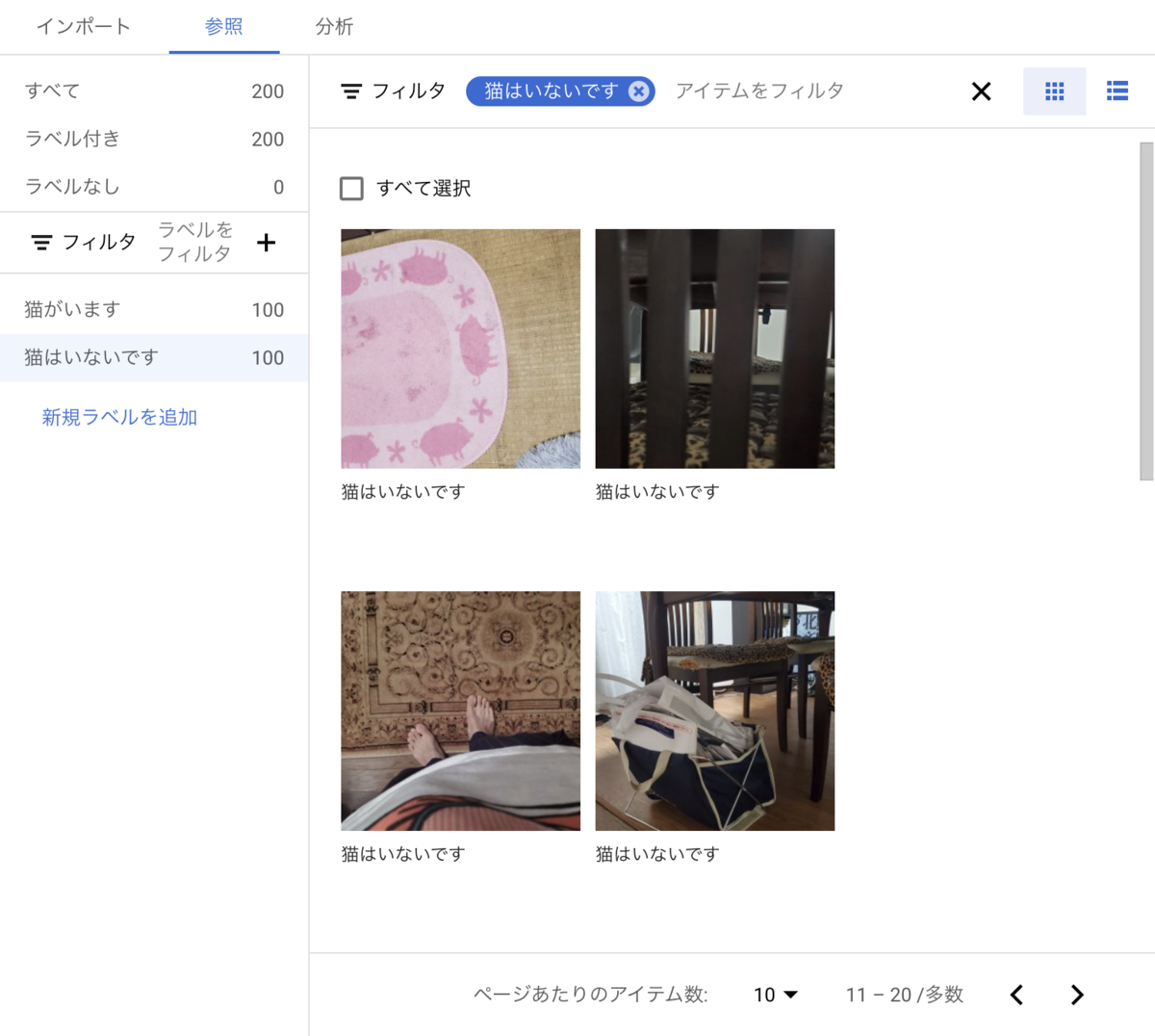Image resolution: width=1155 pixels, height=1036 pixels.
Task: Open the carpet and feet thumbnail
Action: tap(461, 711)
